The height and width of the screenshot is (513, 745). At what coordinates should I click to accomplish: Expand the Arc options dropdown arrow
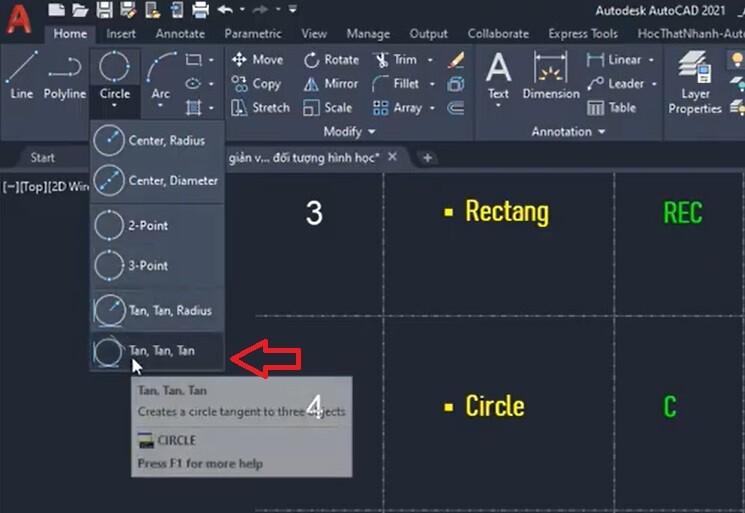coord(161,105)
